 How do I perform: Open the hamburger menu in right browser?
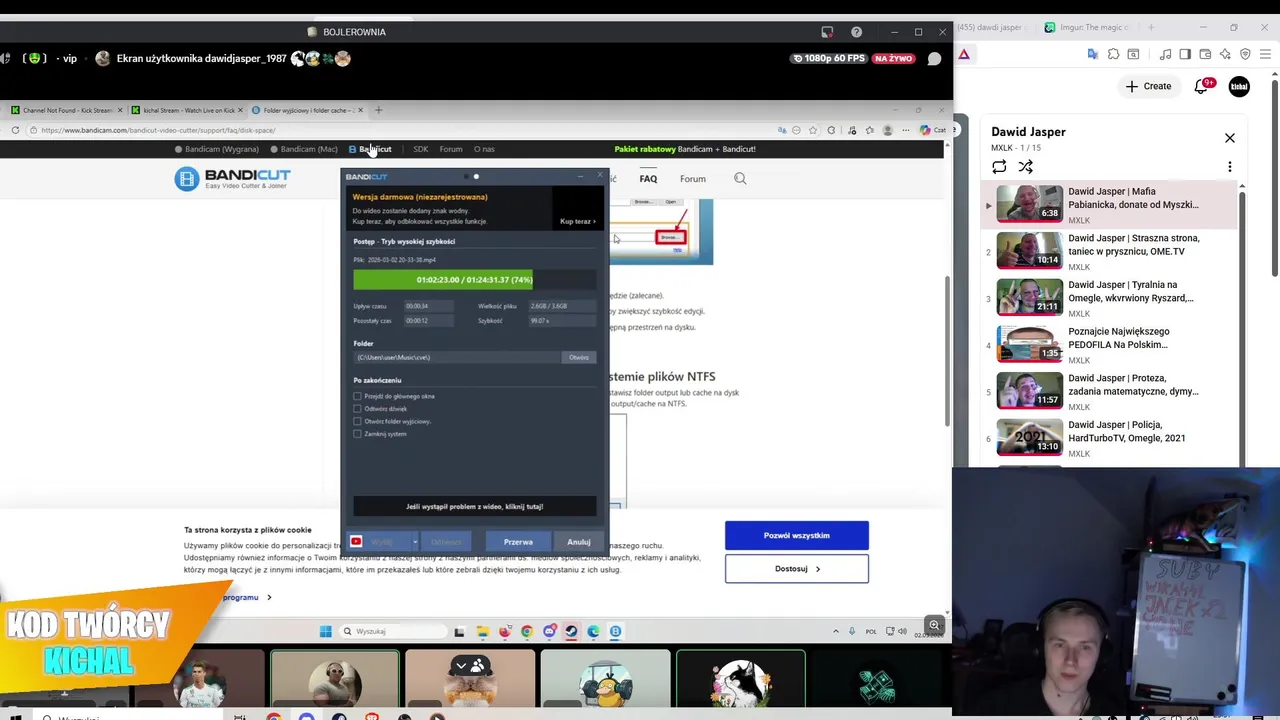pyautogui.click(x=1267, y=54)
